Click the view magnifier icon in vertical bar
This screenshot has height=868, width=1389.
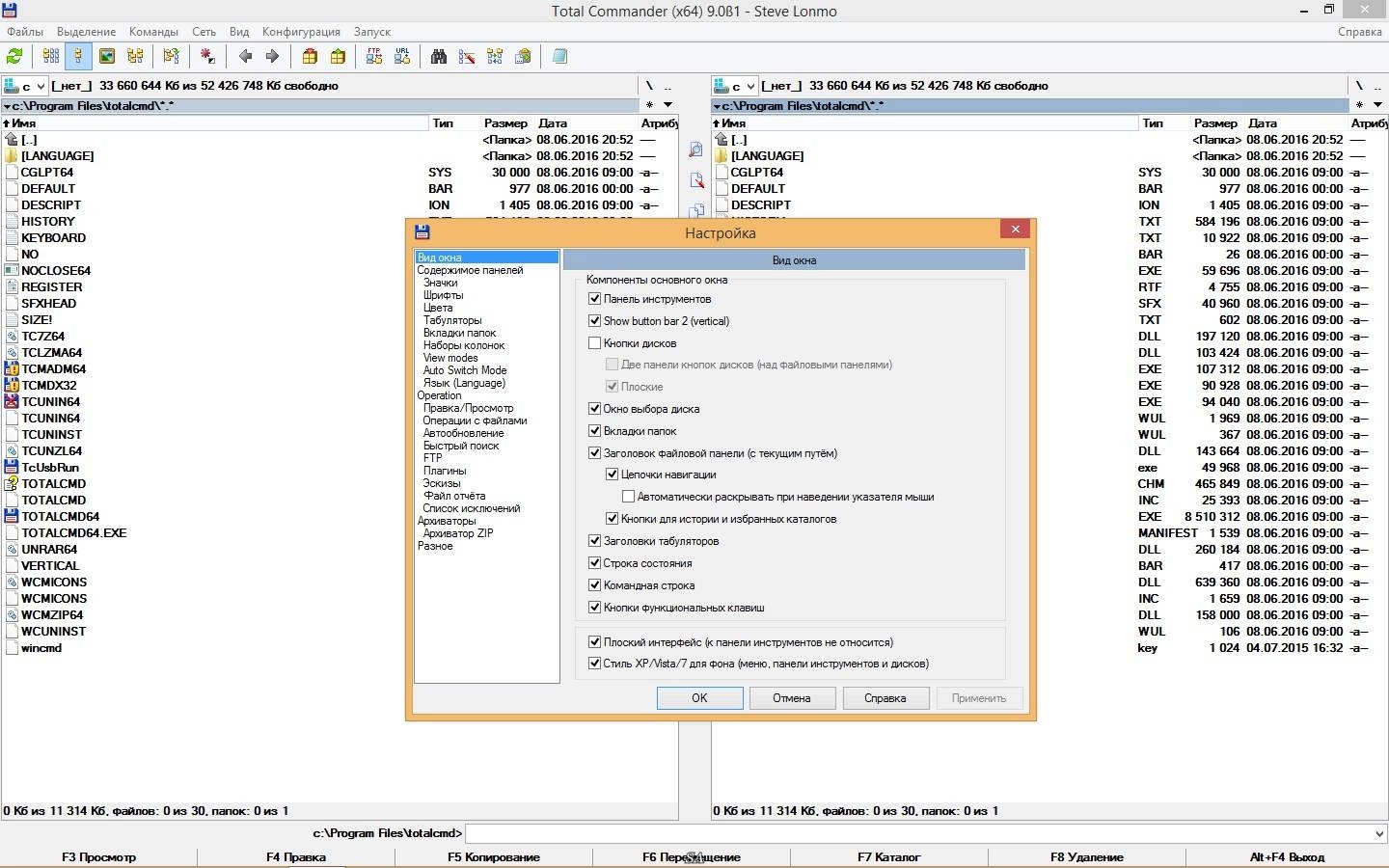(x=695, y=149)
